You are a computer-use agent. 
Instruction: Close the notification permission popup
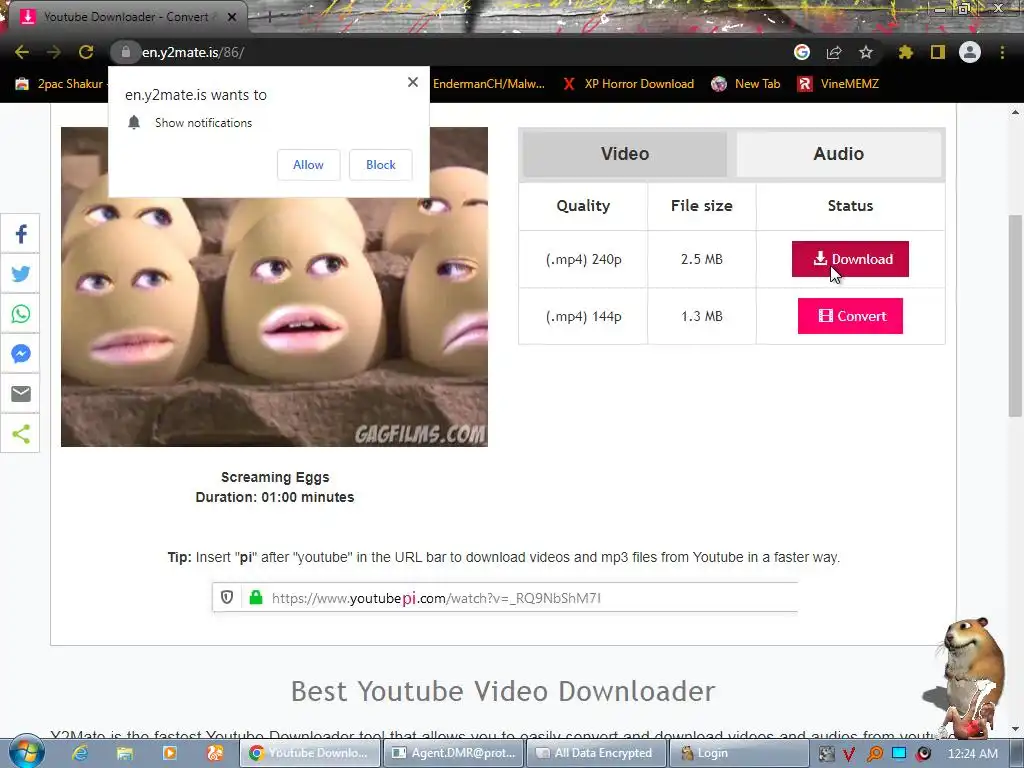413,82
